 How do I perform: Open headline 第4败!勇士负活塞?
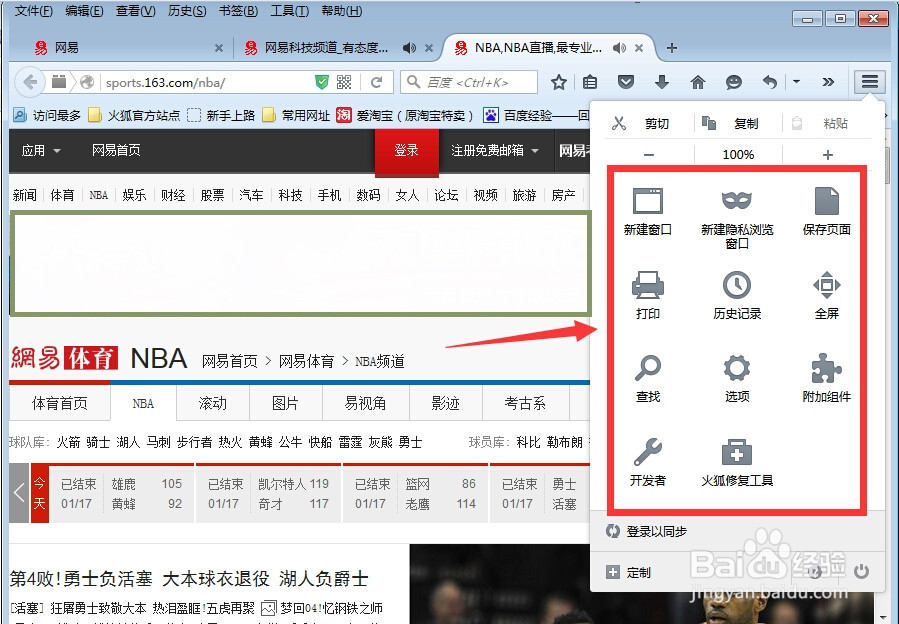click(81, 579)
